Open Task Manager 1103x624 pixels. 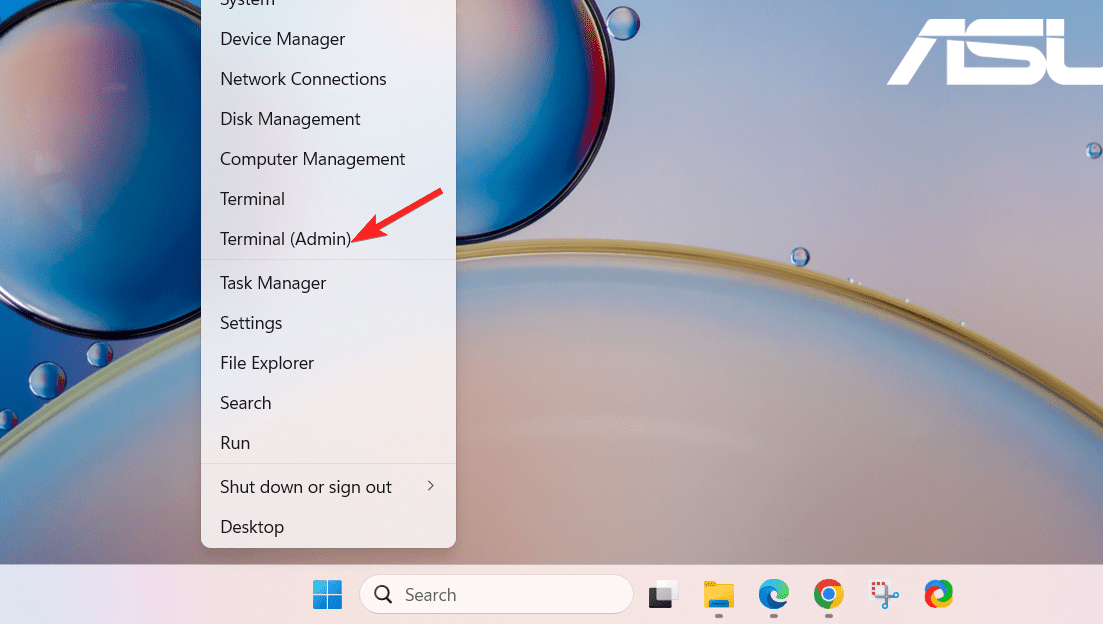pyautogui.click(x=272, y=283)
